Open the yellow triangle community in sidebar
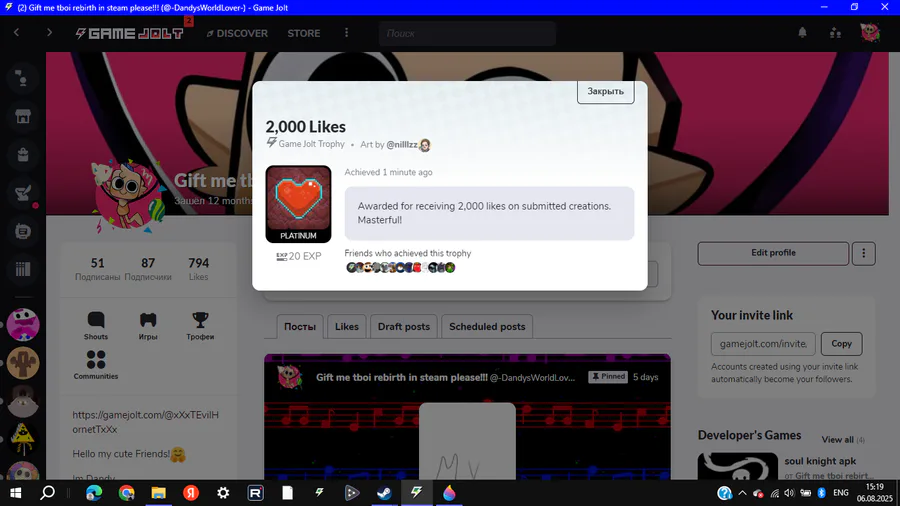900x506 pixels. pyautogui.click(x=23, y=439)
